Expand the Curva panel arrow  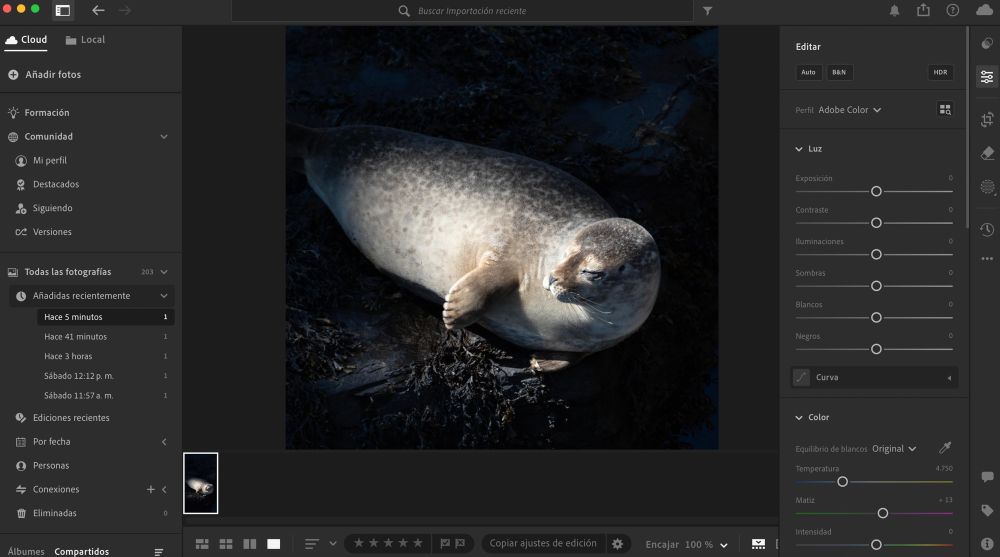pos(949,378)
